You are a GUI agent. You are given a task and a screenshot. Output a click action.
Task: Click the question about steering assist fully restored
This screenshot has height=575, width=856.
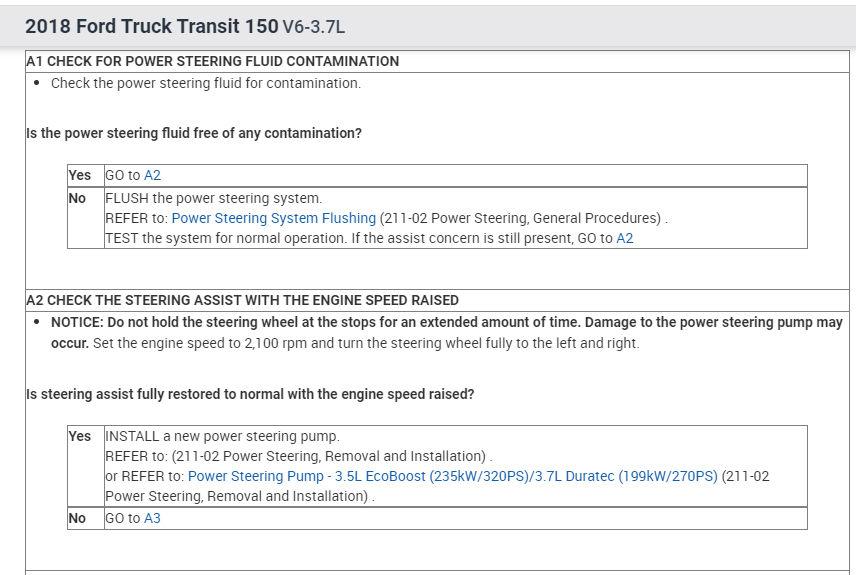tap(250, 394)
